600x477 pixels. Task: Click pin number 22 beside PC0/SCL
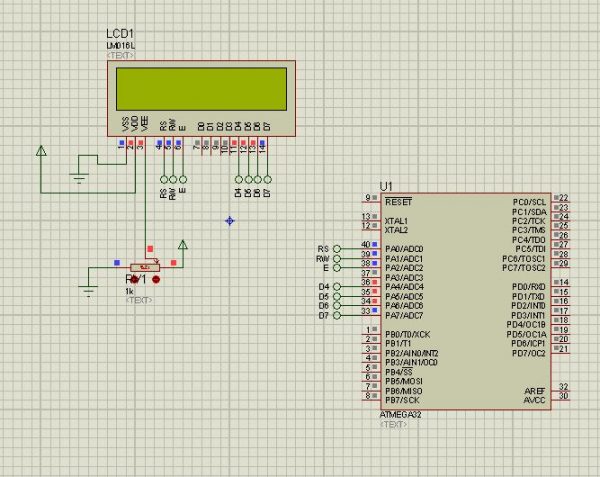[x=564, y=197]
